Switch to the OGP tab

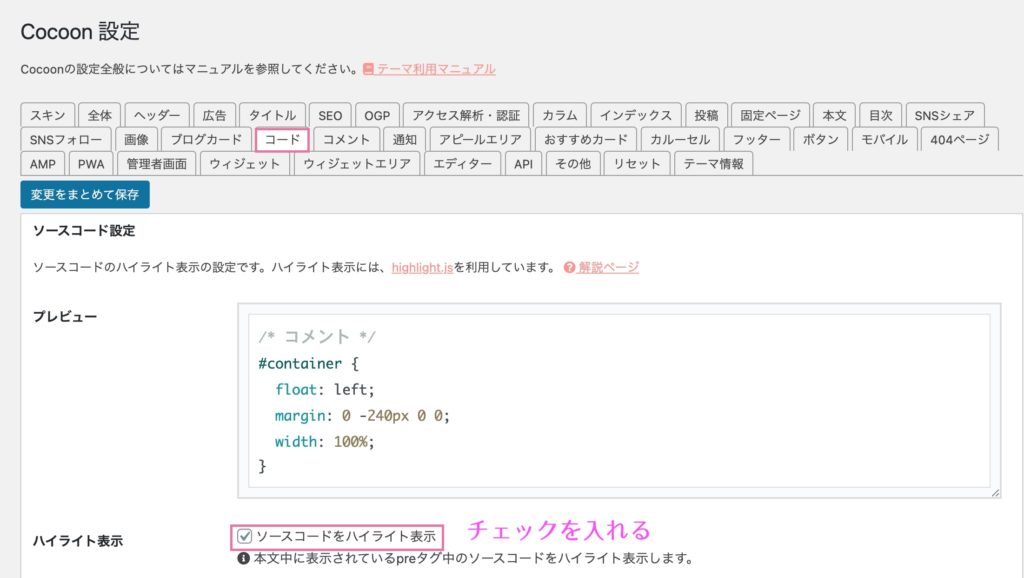377,115
